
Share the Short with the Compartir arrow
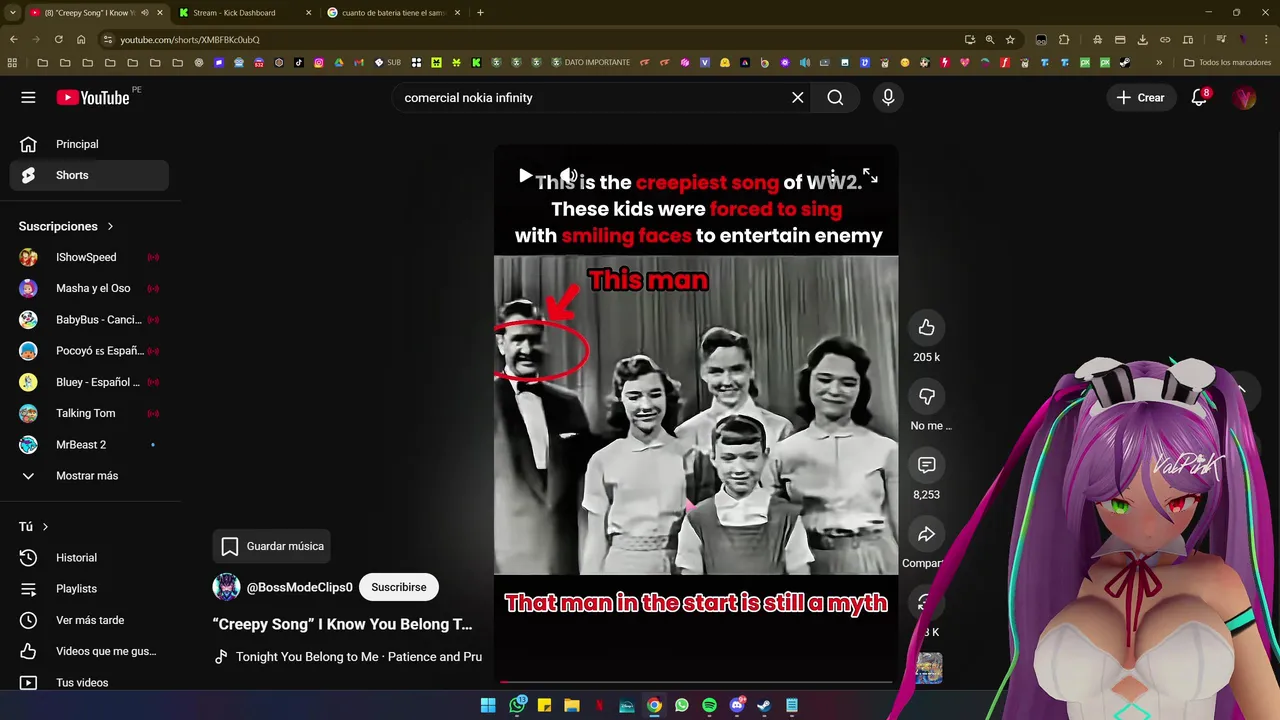927,534
